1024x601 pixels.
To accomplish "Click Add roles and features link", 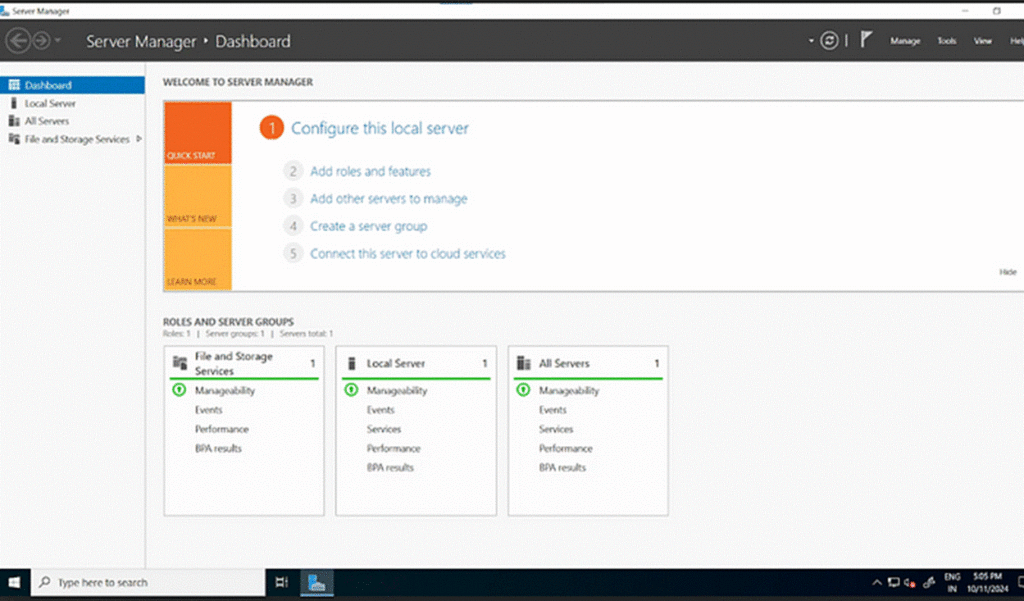I will pos(370,171).
